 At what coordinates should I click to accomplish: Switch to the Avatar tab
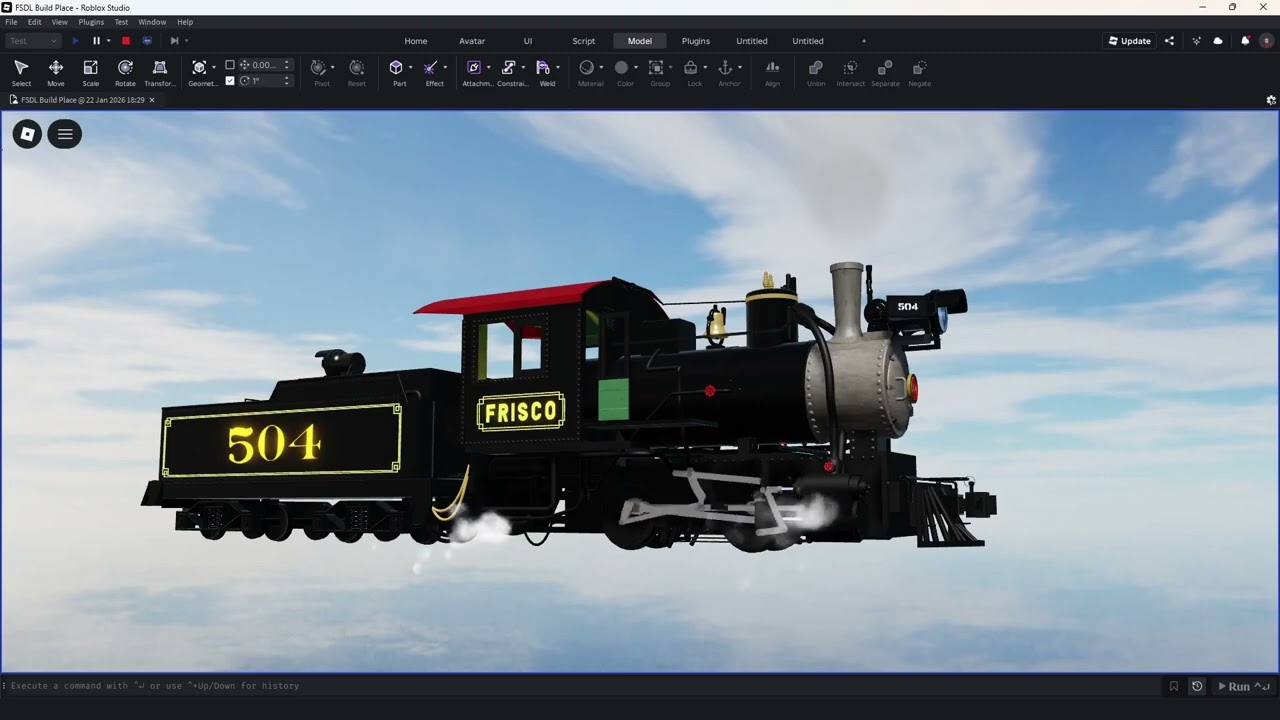[472, 41]
